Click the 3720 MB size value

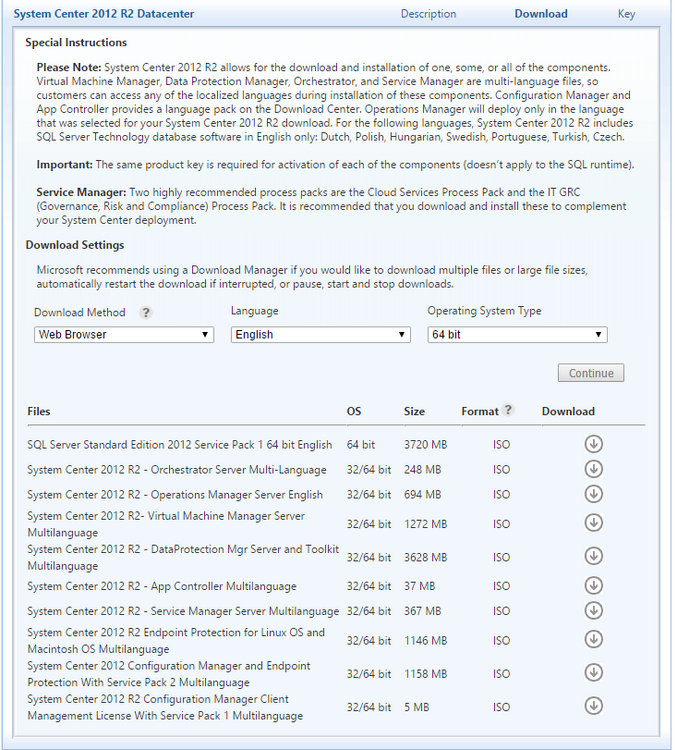[x=425, y=445]
